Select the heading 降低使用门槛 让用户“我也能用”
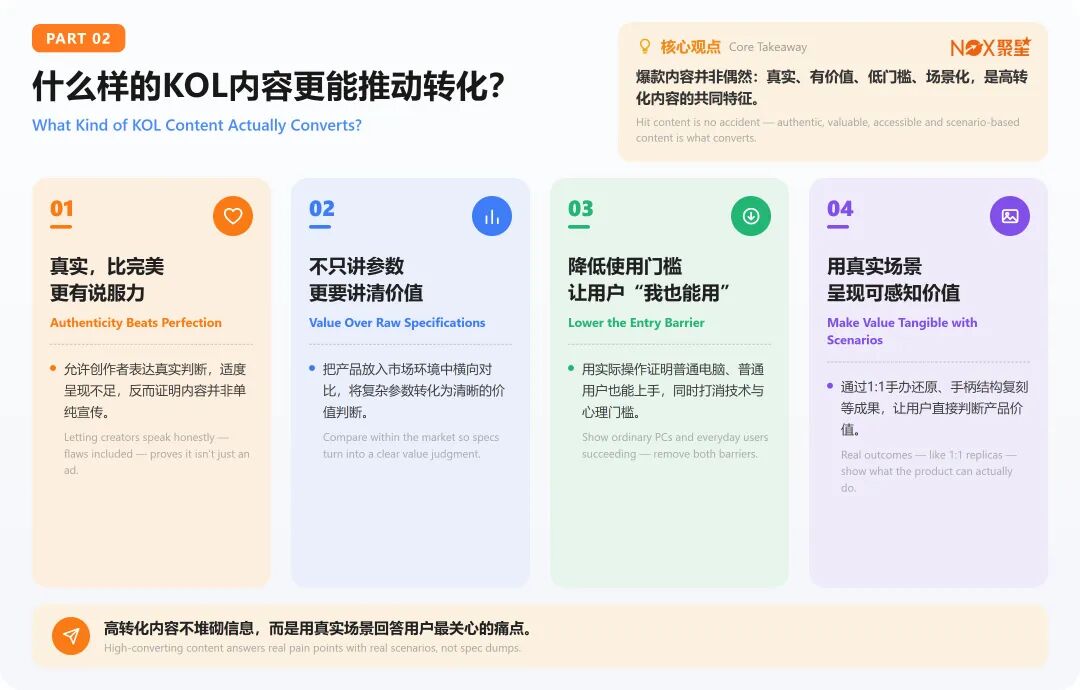Image resolution: width=1080 pixels, height=690 pixels. 649,280
